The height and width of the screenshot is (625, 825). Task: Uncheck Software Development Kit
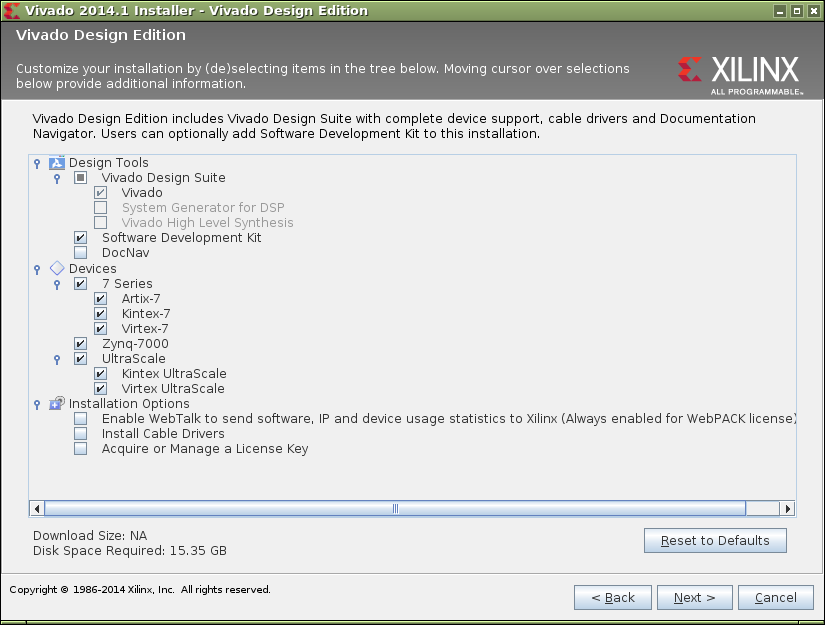(81, 238)
